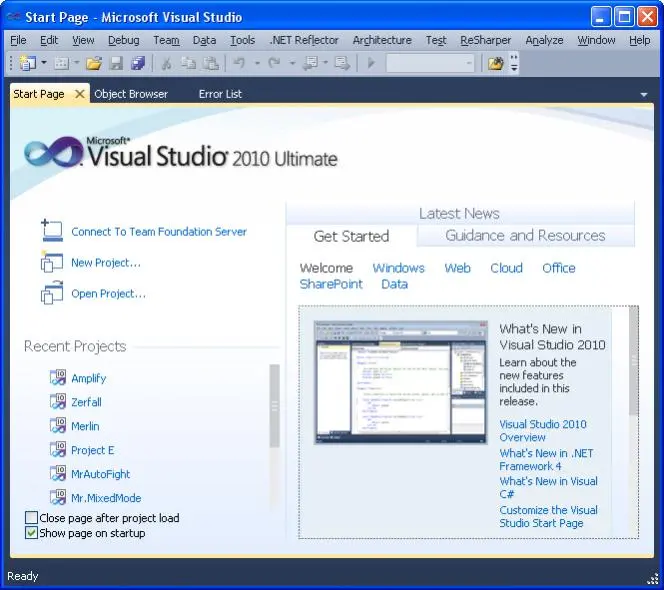This screenshot has height=590, width=664.
Task: Open recent project MrAutoFight by its name
Action: pyautogui.click(x=101, y=474)
